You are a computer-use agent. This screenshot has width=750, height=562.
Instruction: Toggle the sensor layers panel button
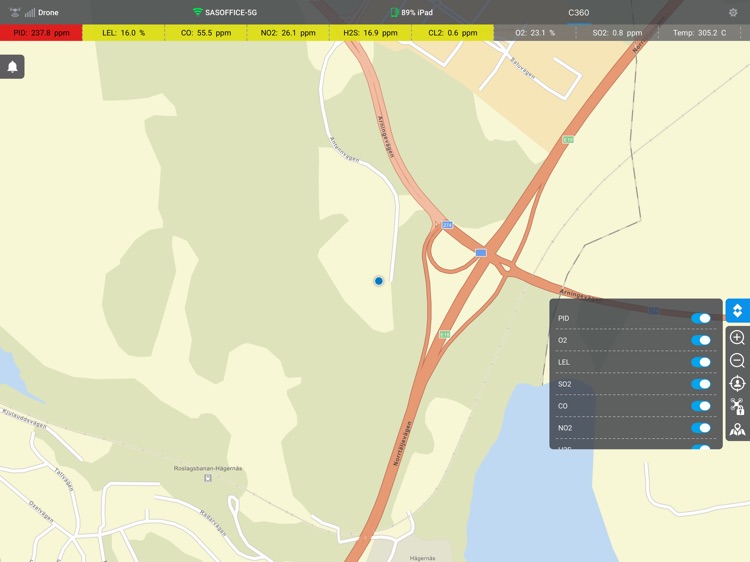[x=737, y=310]
